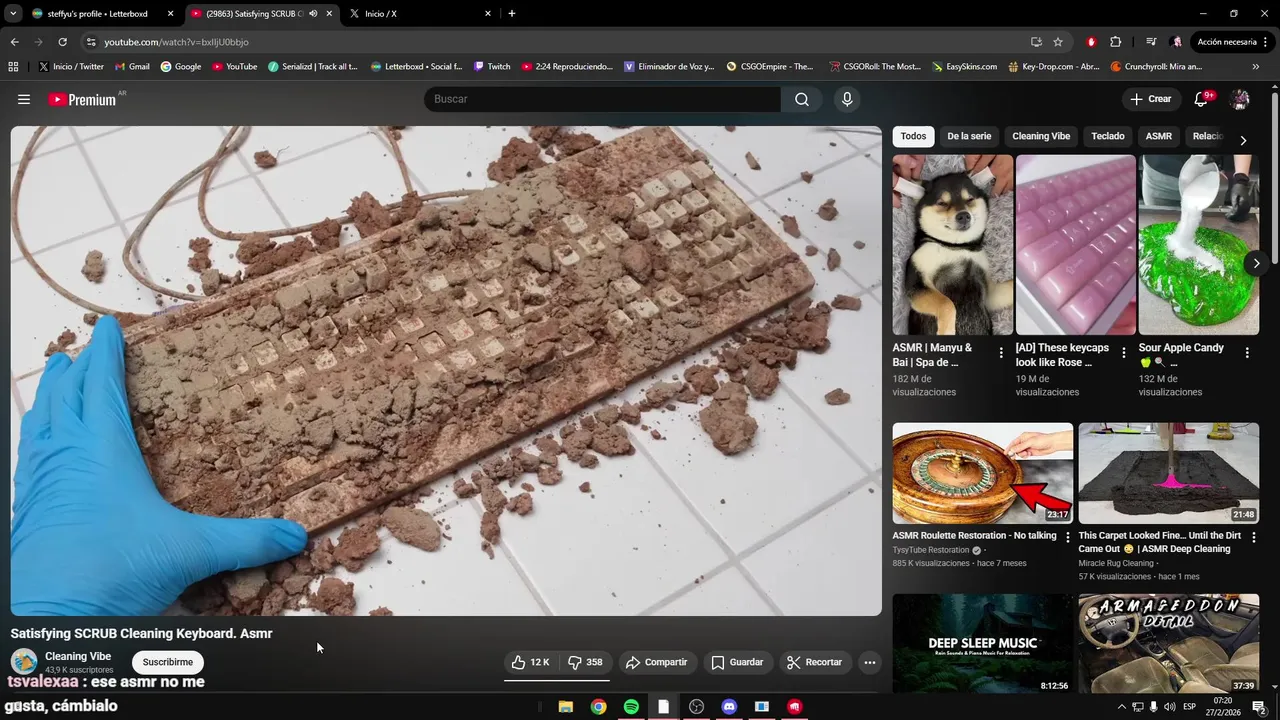
Task: Open options for ASMR Manyu & Bai short
Action: click(1001, 353)
